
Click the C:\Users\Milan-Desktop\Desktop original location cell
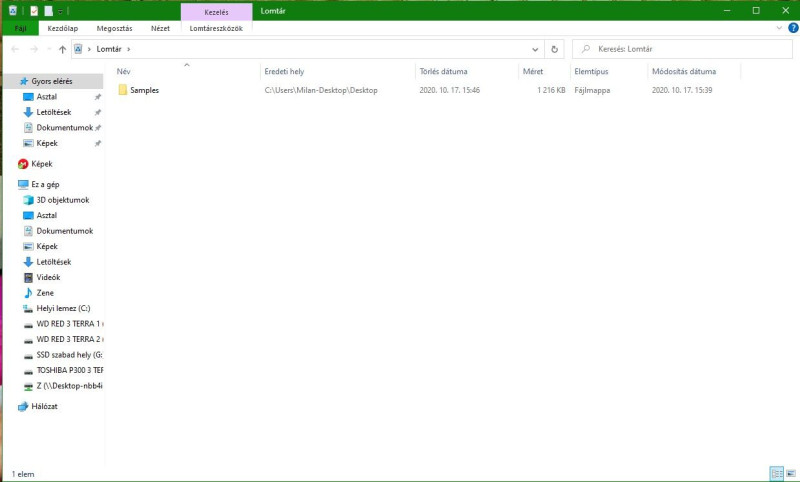click(321, 90)
